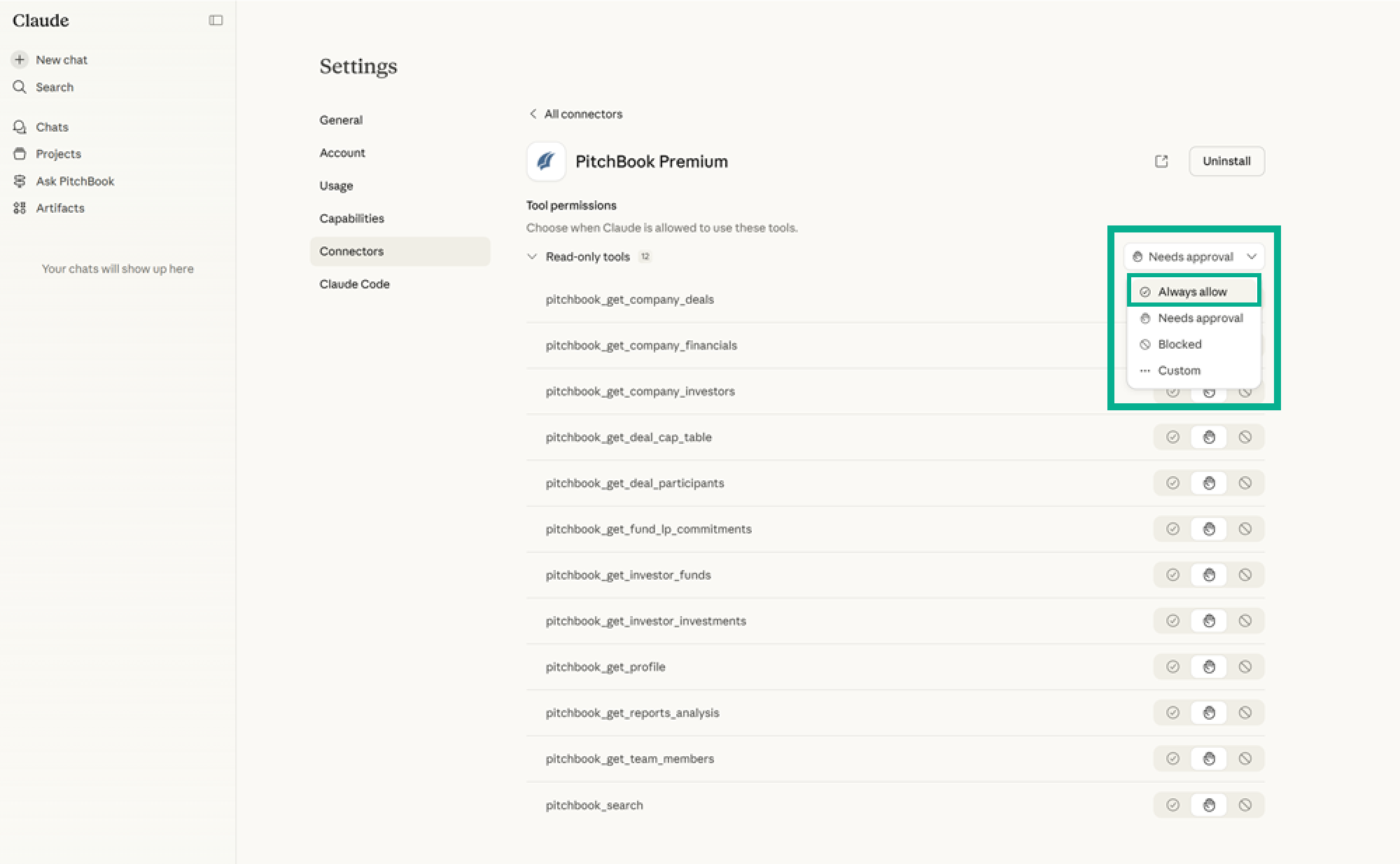The image size is (1400, 864).
Task: Open the Needs approval dropdown
Action: (1193, 256)
